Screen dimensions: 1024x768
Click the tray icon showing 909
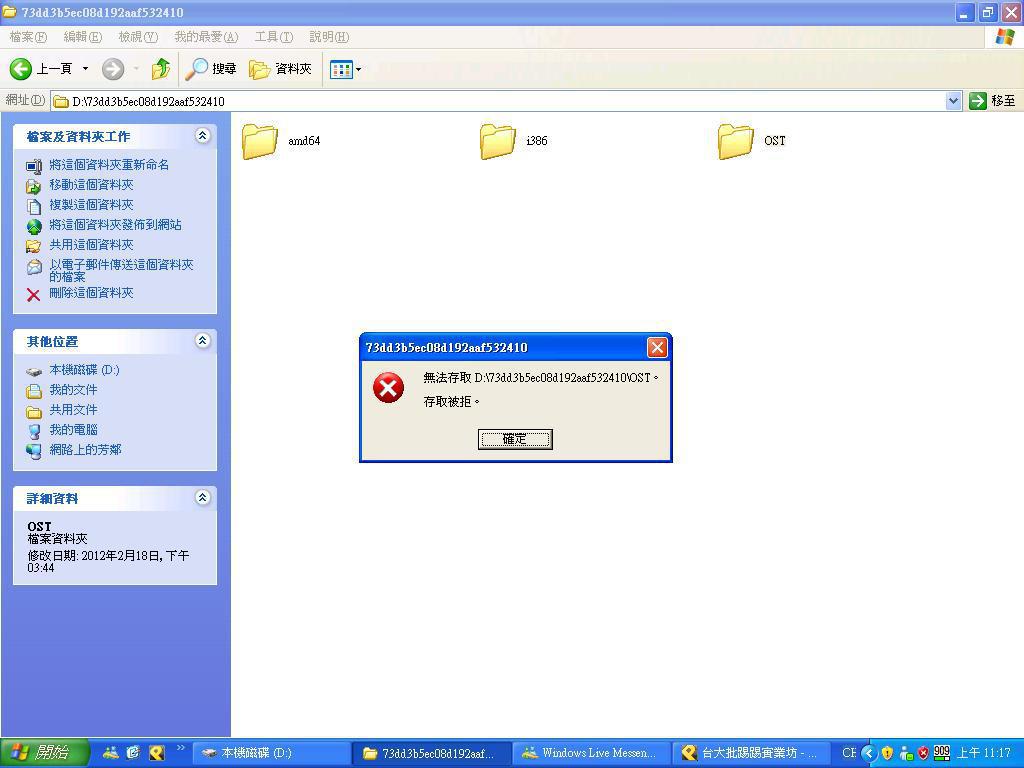(x=942, y=753)
